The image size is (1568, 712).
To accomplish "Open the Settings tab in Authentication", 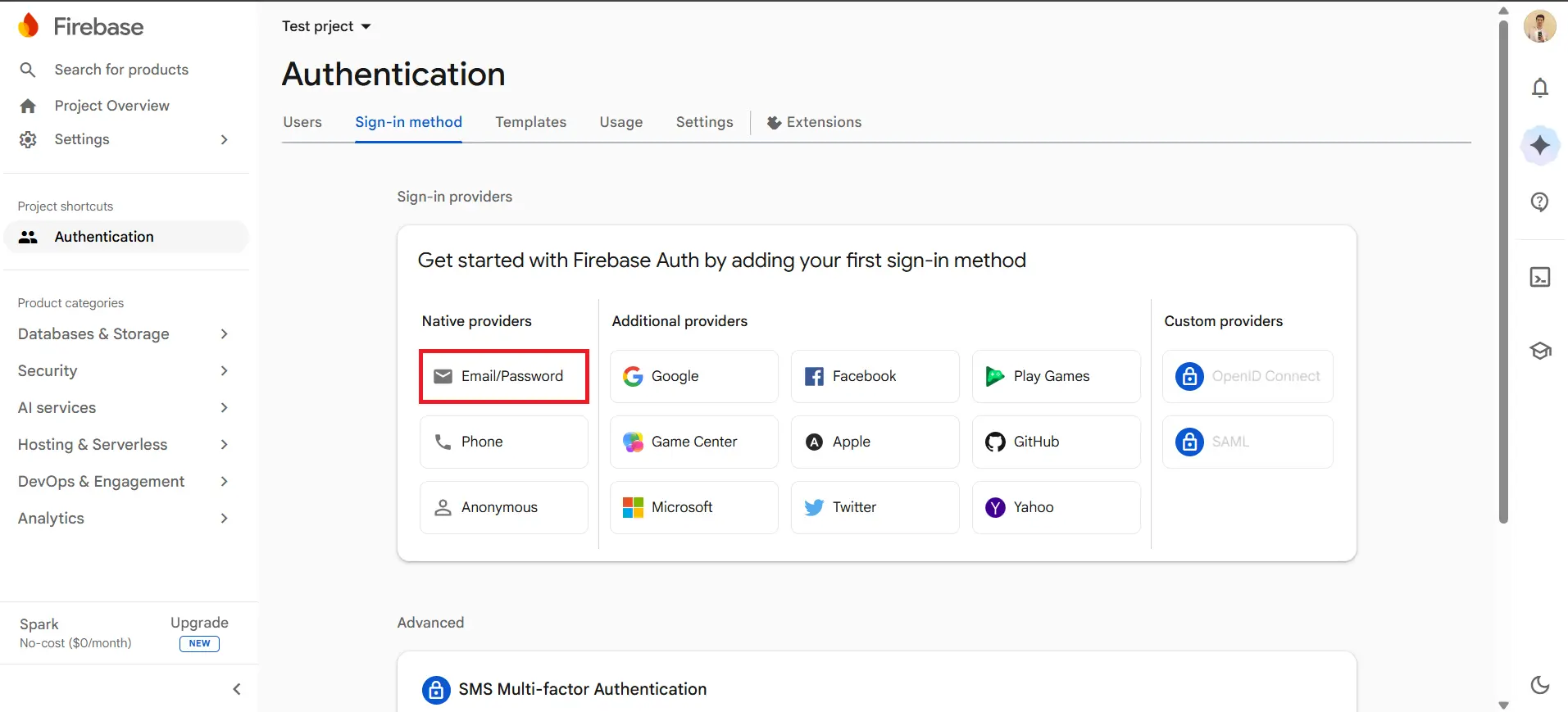I will [x=704, y=122].
